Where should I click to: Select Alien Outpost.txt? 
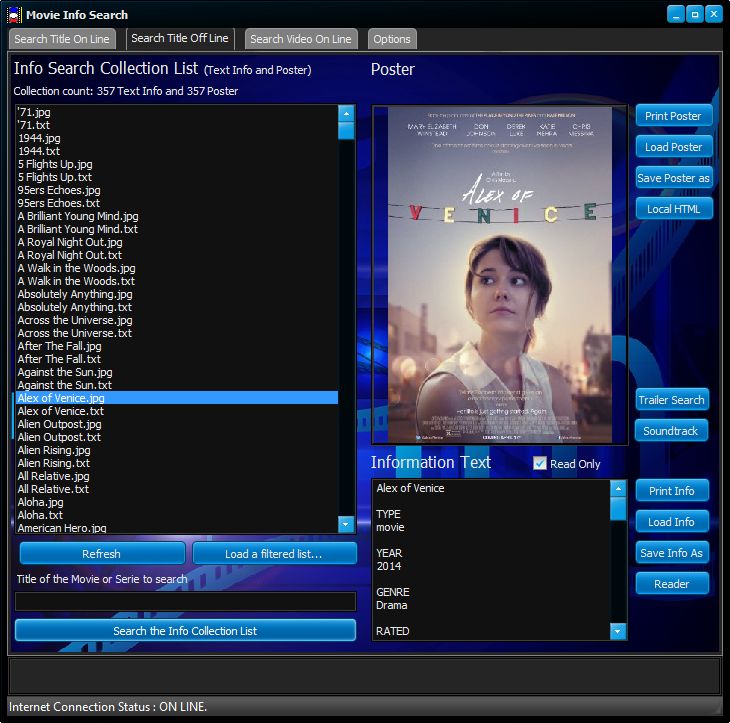point(177,437)
